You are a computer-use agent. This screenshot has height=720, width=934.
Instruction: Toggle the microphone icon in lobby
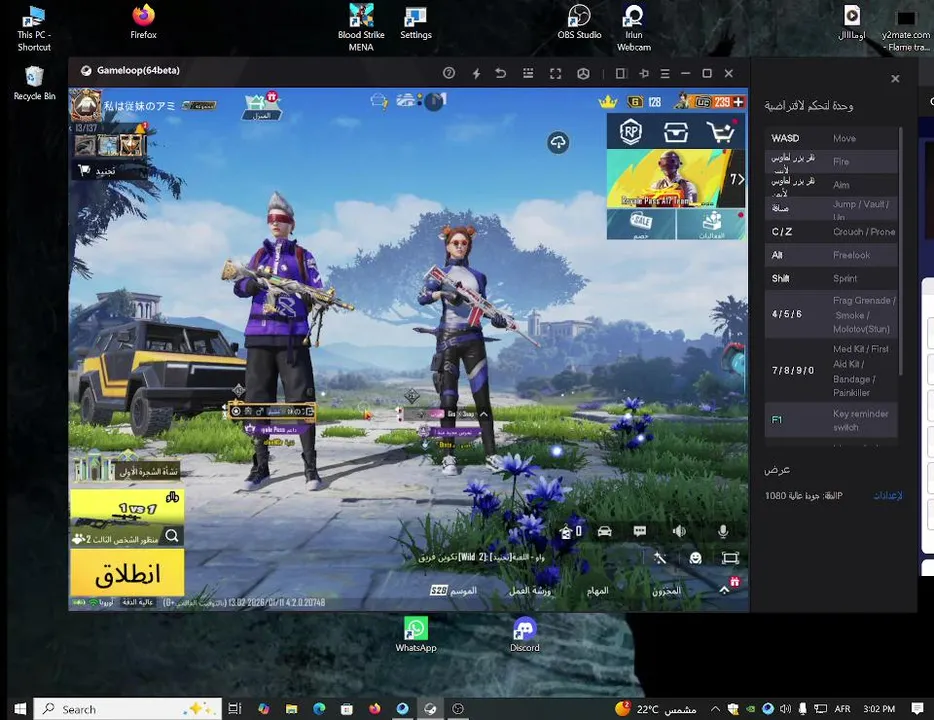(723, 531)
